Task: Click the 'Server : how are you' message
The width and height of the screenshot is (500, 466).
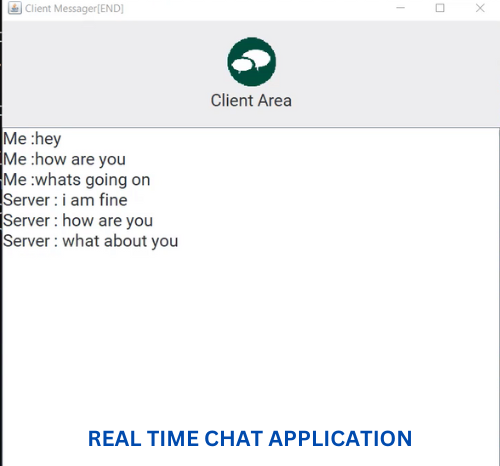Action: pyautogui.click(x=78, y=221)
